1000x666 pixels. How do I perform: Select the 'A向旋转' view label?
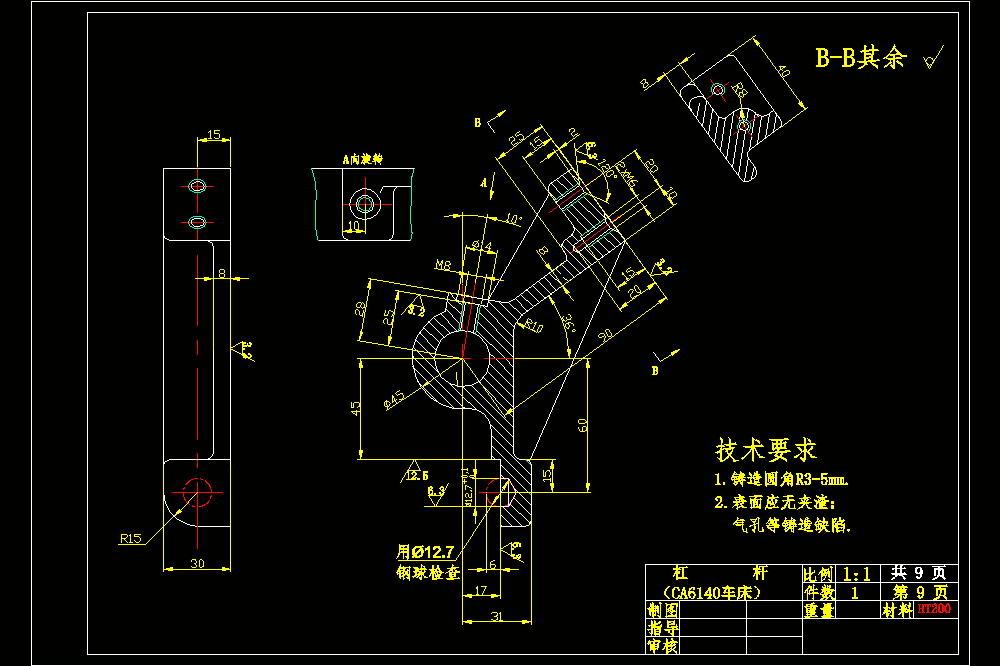pyautogui.click(x=362, y=159)
